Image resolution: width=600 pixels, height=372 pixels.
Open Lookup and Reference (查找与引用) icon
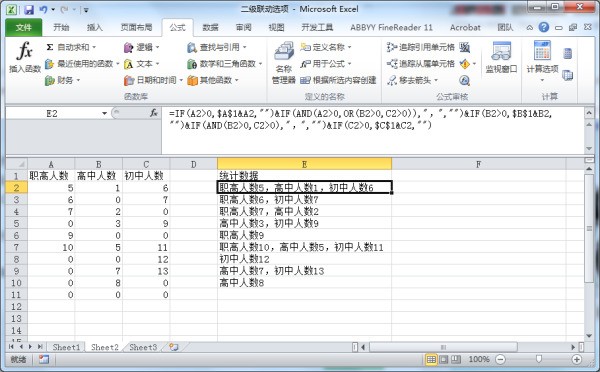click(x=192, y=47)
